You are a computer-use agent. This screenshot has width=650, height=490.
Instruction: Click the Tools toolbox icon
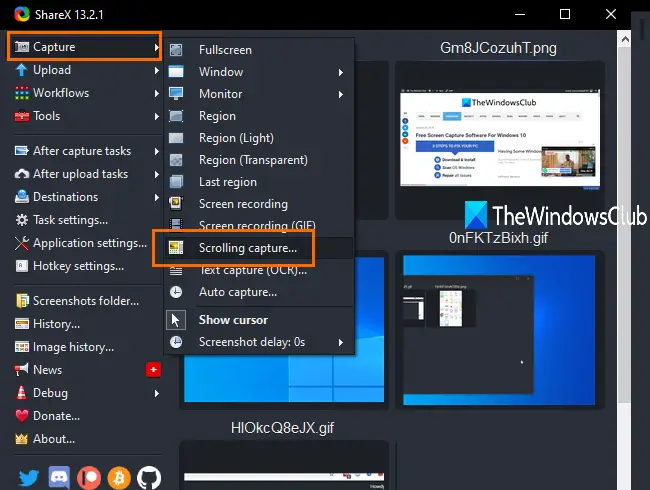click(x=22, y=116)
